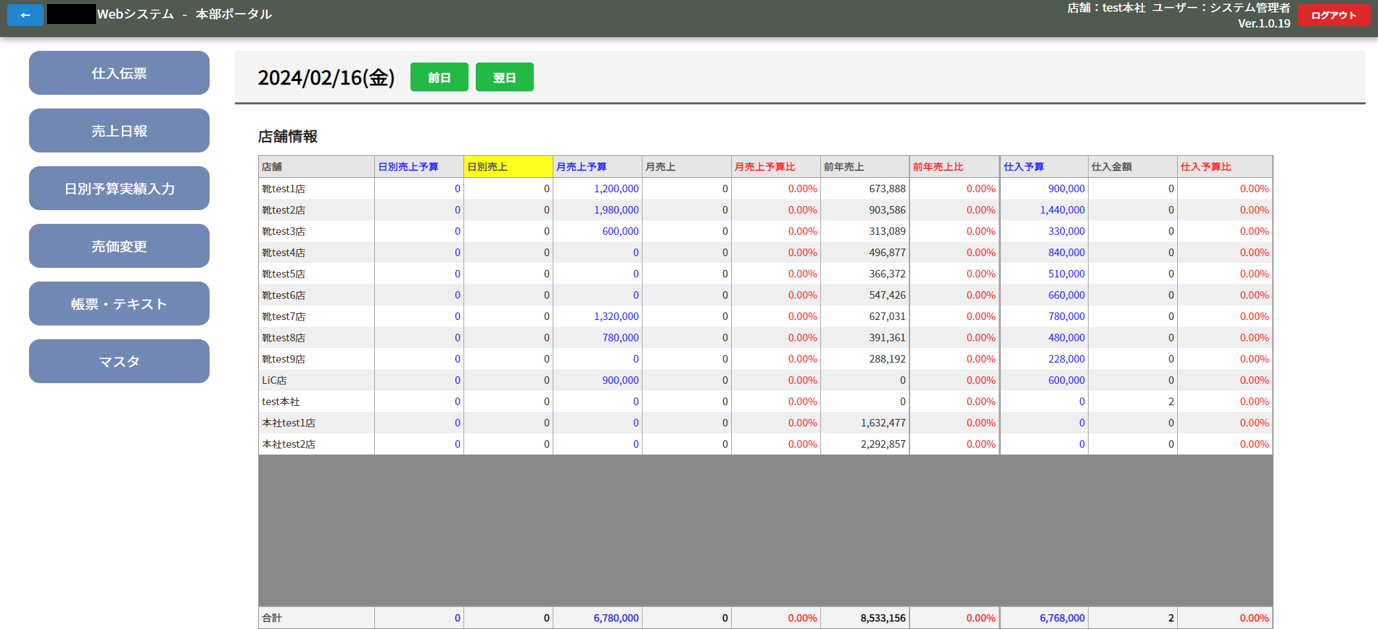1378x629 pixels.
Task: Click previous-year sales 673,888
Action: [888, 189]
